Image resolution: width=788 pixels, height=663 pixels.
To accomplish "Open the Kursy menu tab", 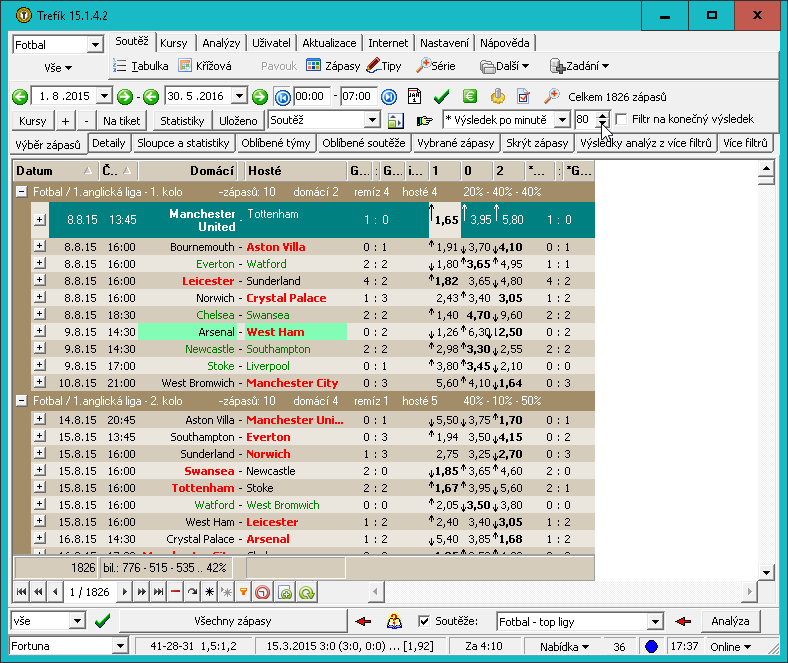I will pyautogui.click(x=173, y=43).
